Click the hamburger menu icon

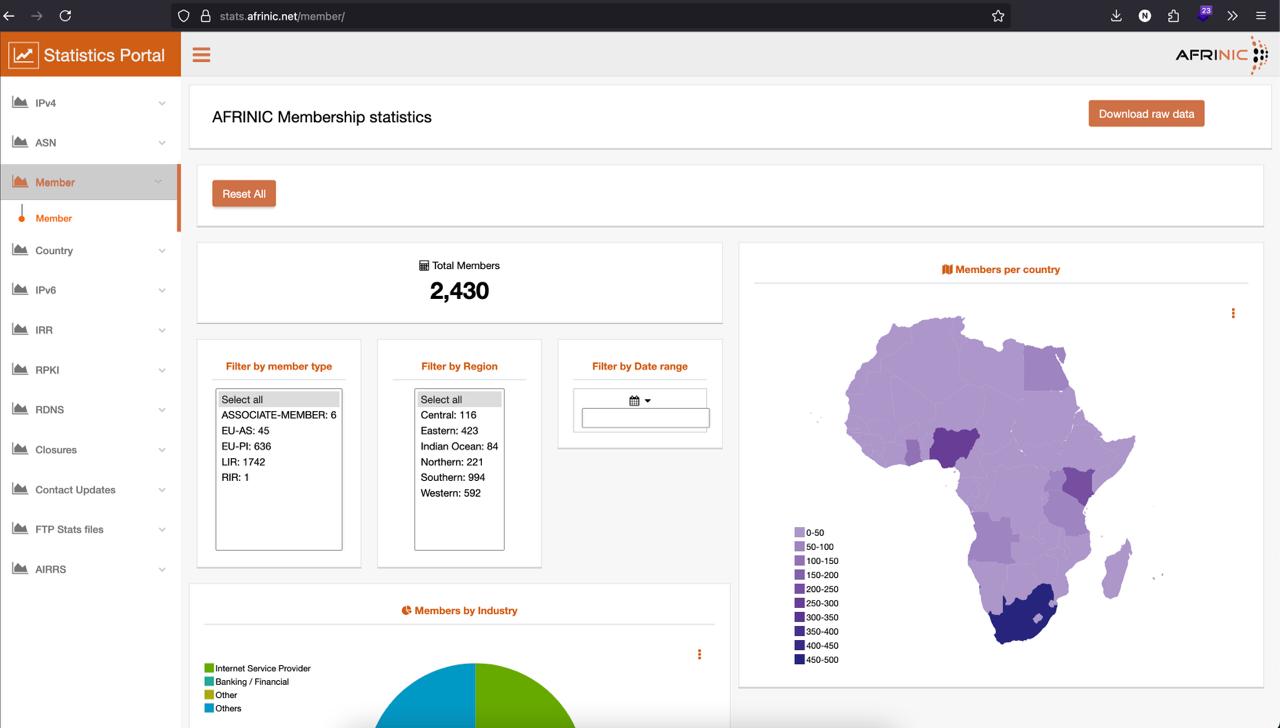point(201,55)
